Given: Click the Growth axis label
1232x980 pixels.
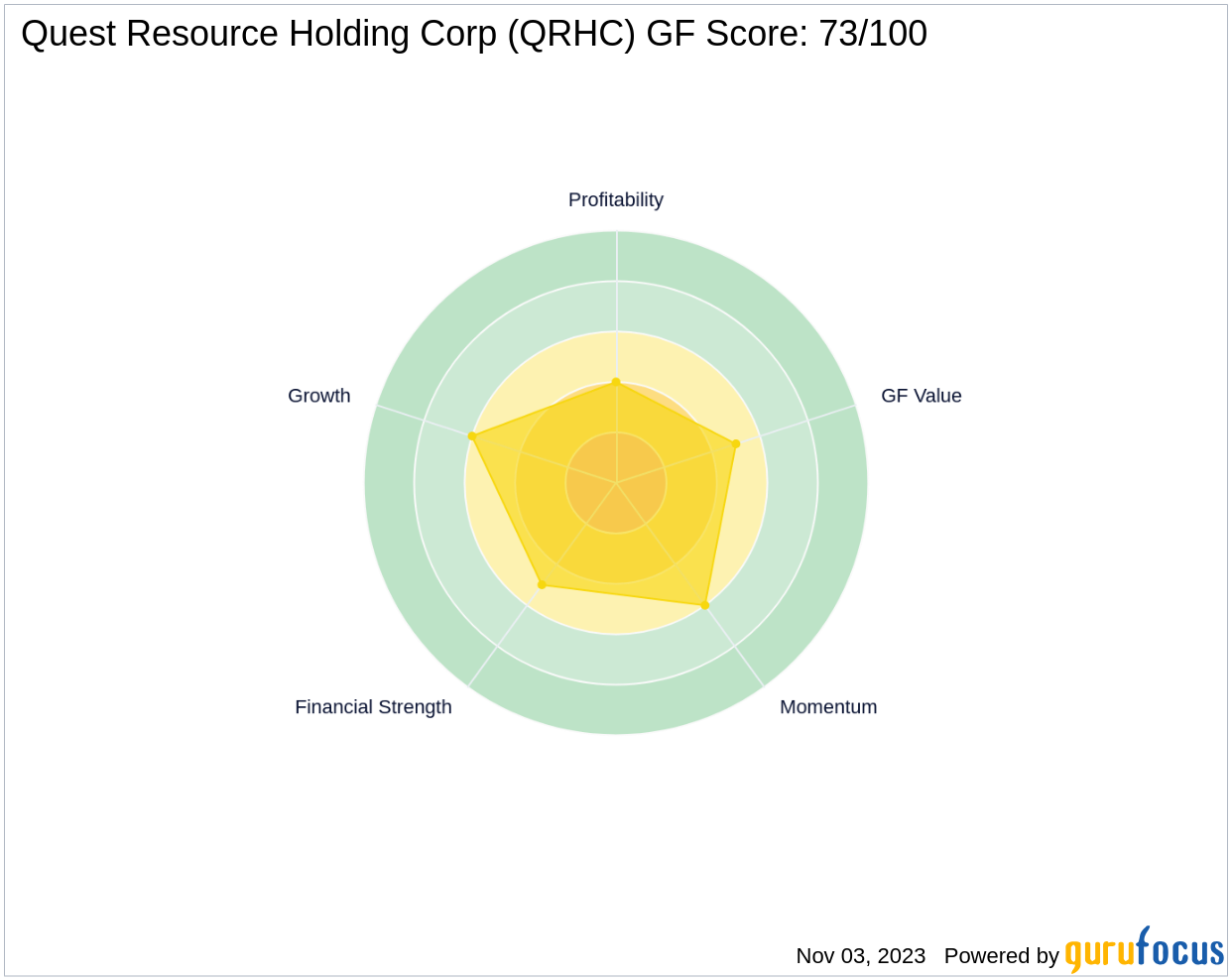Looking at the screenshot, I should tap(319, 396).
